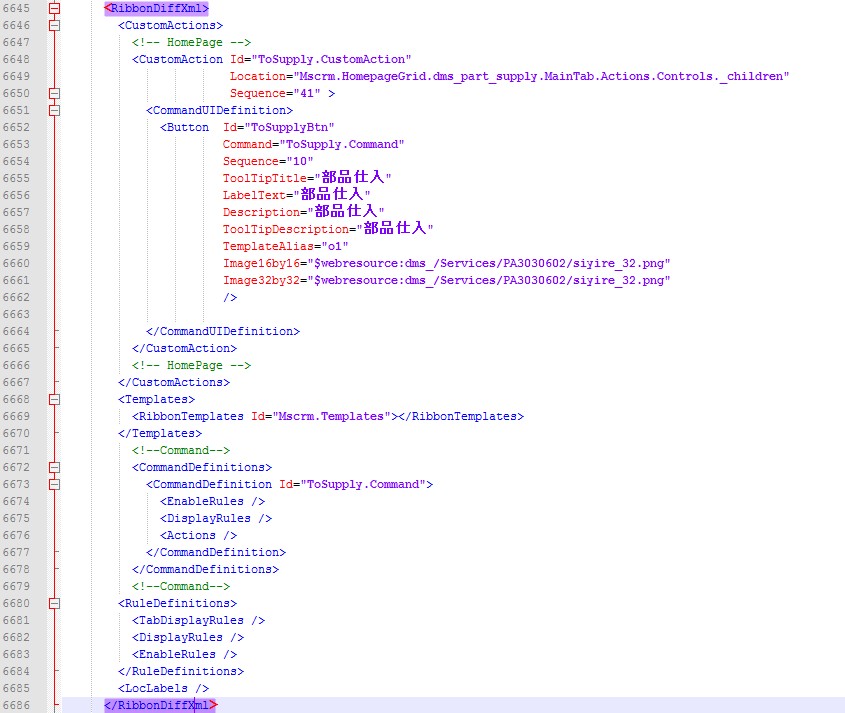
Task: Click the RibbonTemplates Id="Mscrm.Templates" line
Action: tap(328, 417)
